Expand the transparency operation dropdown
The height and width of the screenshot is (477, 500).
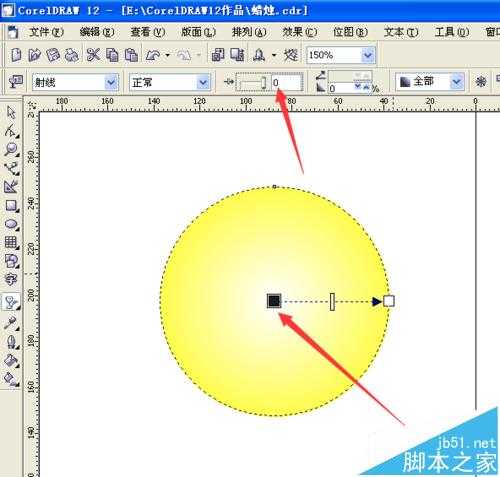pyautogui.click(x=203, y=82)
